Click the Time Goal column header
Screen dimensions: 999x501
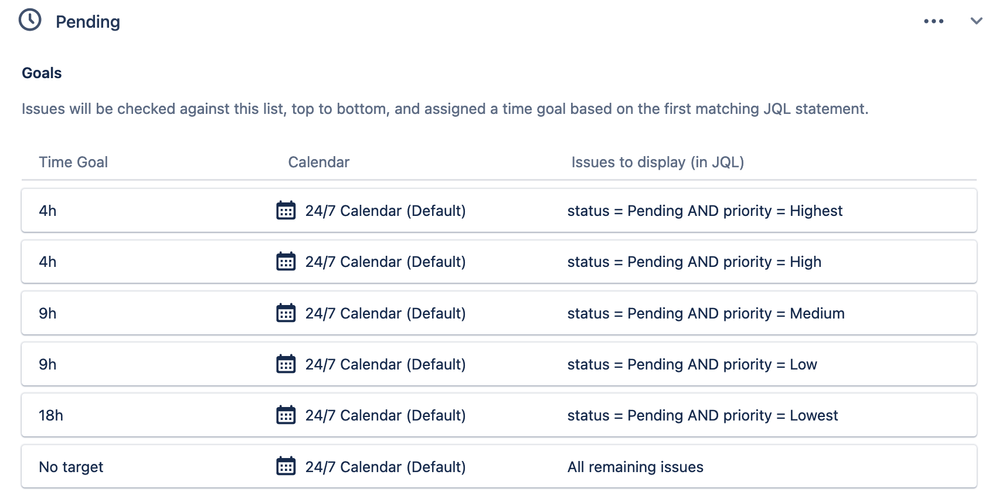pos(73,162)
